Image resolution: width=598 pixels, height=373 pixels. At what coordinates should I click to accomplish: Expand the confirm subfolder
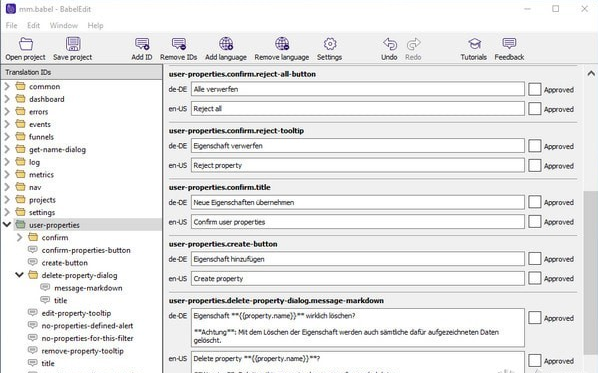[x=20, y=237]
